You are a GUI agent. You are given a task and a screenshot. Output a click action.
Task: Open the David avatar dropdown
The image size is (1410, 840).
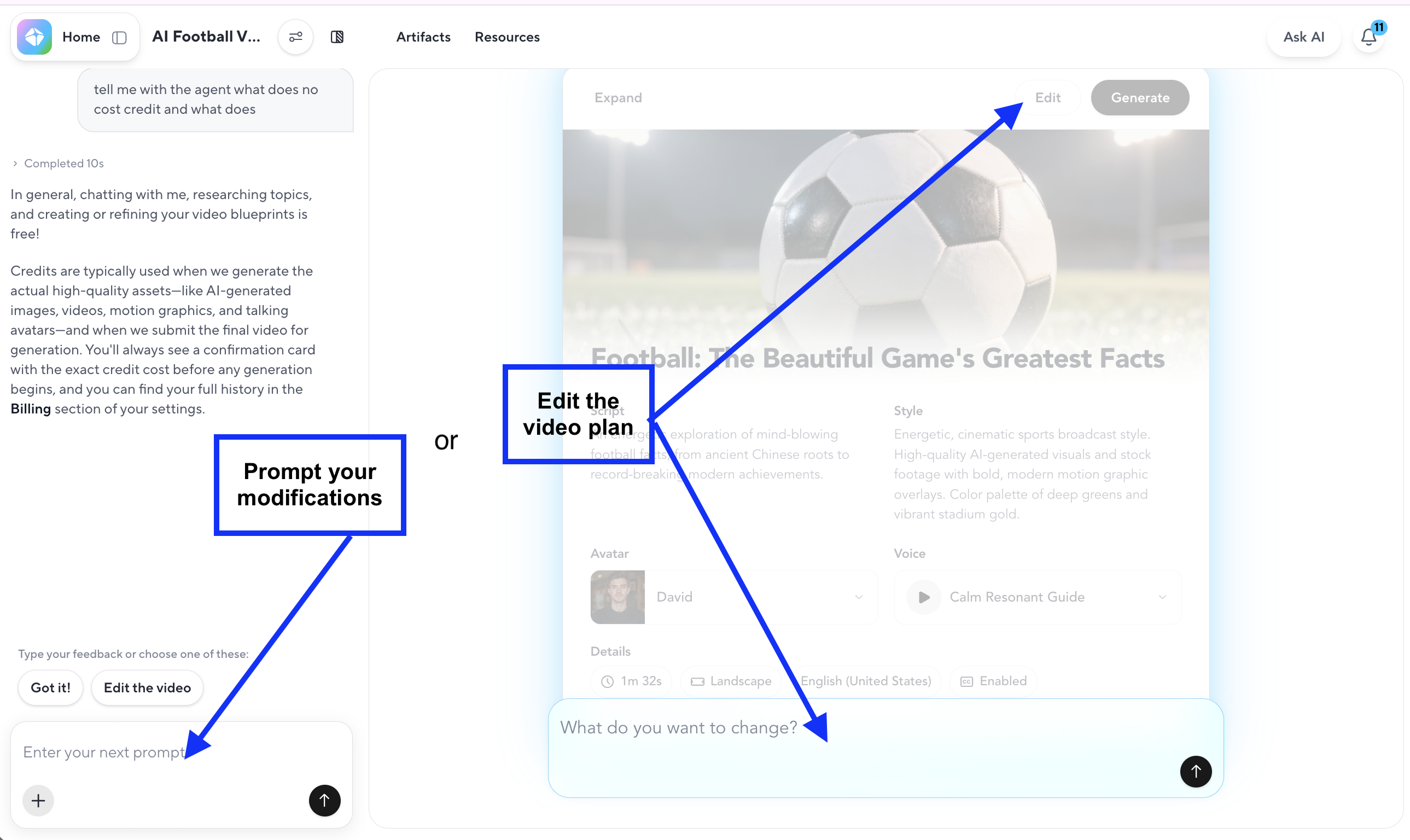pyautogui.click(x=734, y=597)
